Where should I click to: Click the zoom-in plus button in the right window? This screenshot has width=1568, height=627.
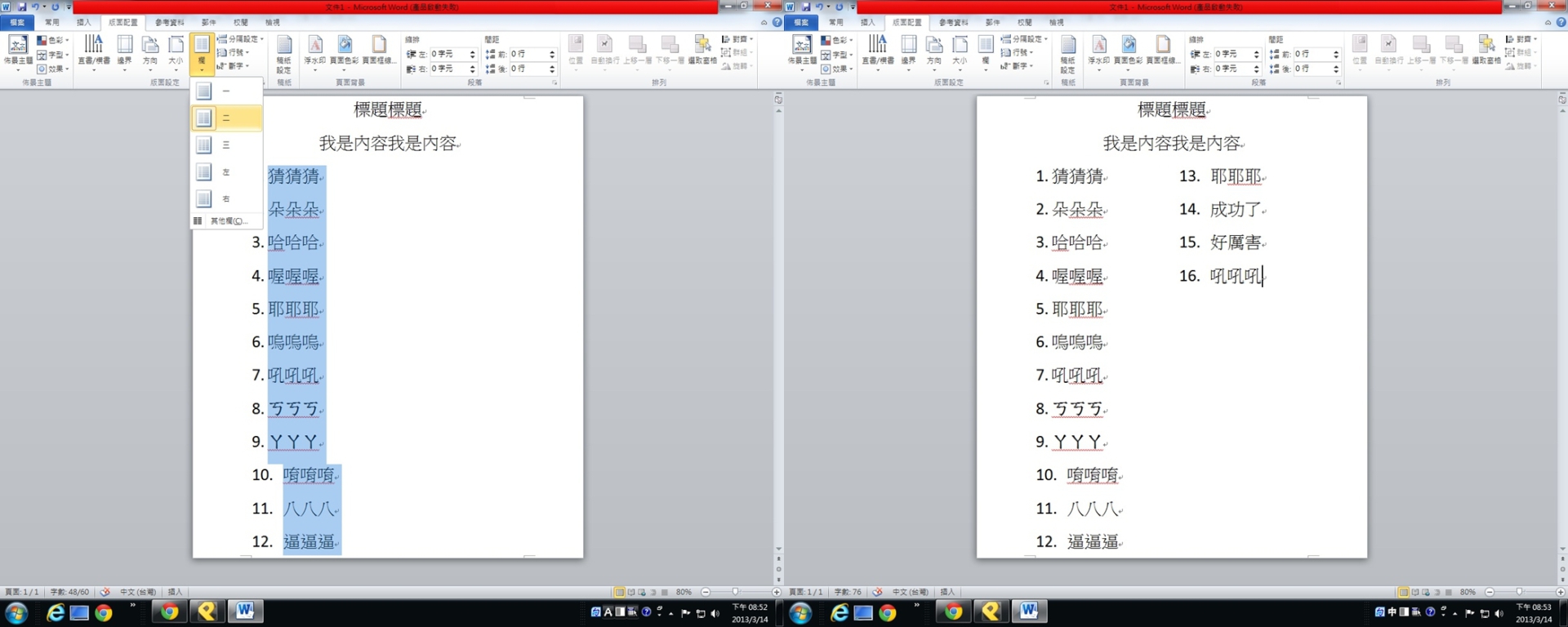point(1561,592)
